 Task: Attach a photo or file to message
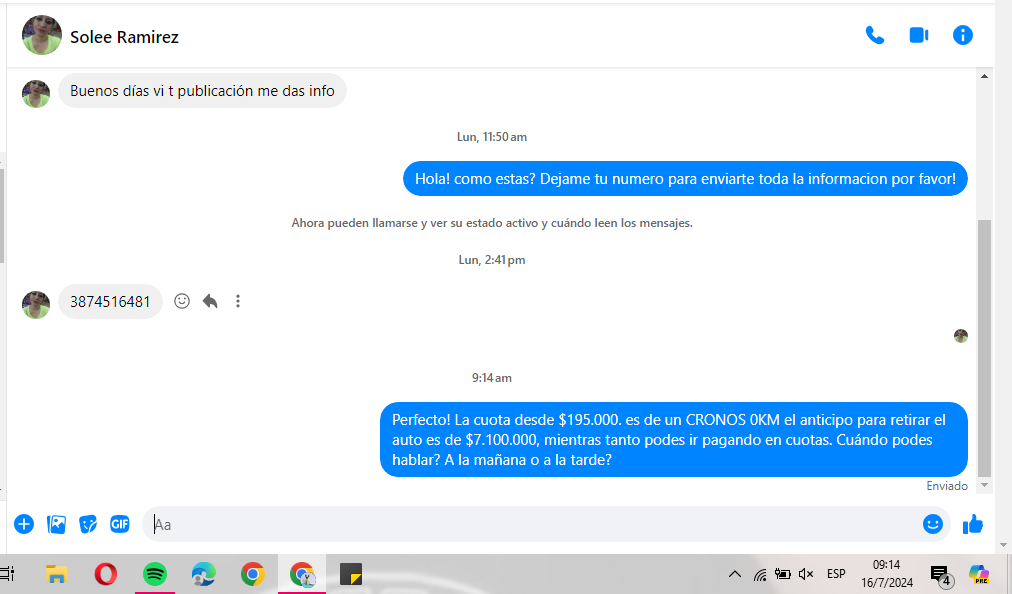coord(56,524)
